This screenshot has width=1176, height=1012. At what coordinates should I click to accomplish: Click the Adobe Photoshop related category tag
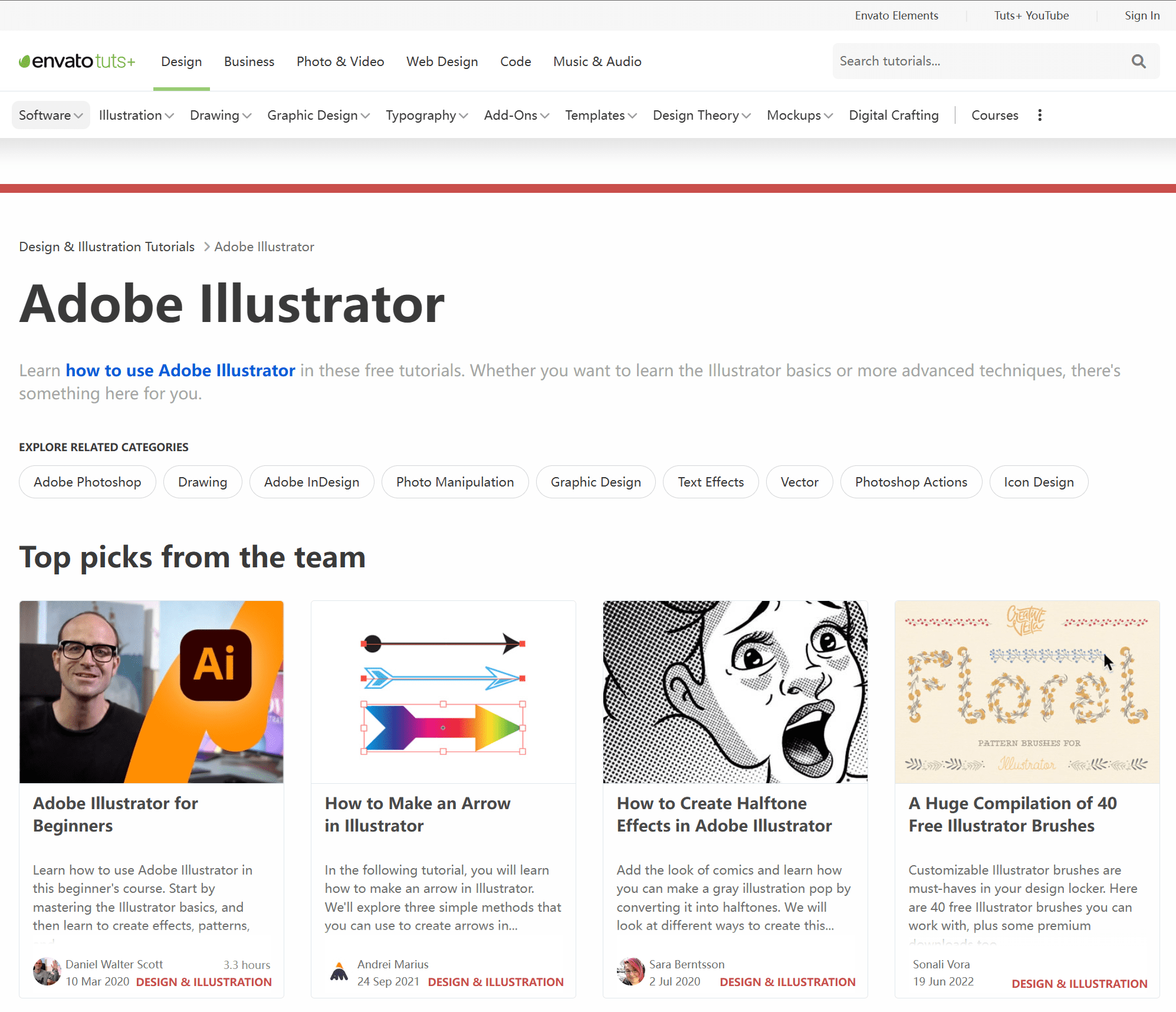[87, 483]
